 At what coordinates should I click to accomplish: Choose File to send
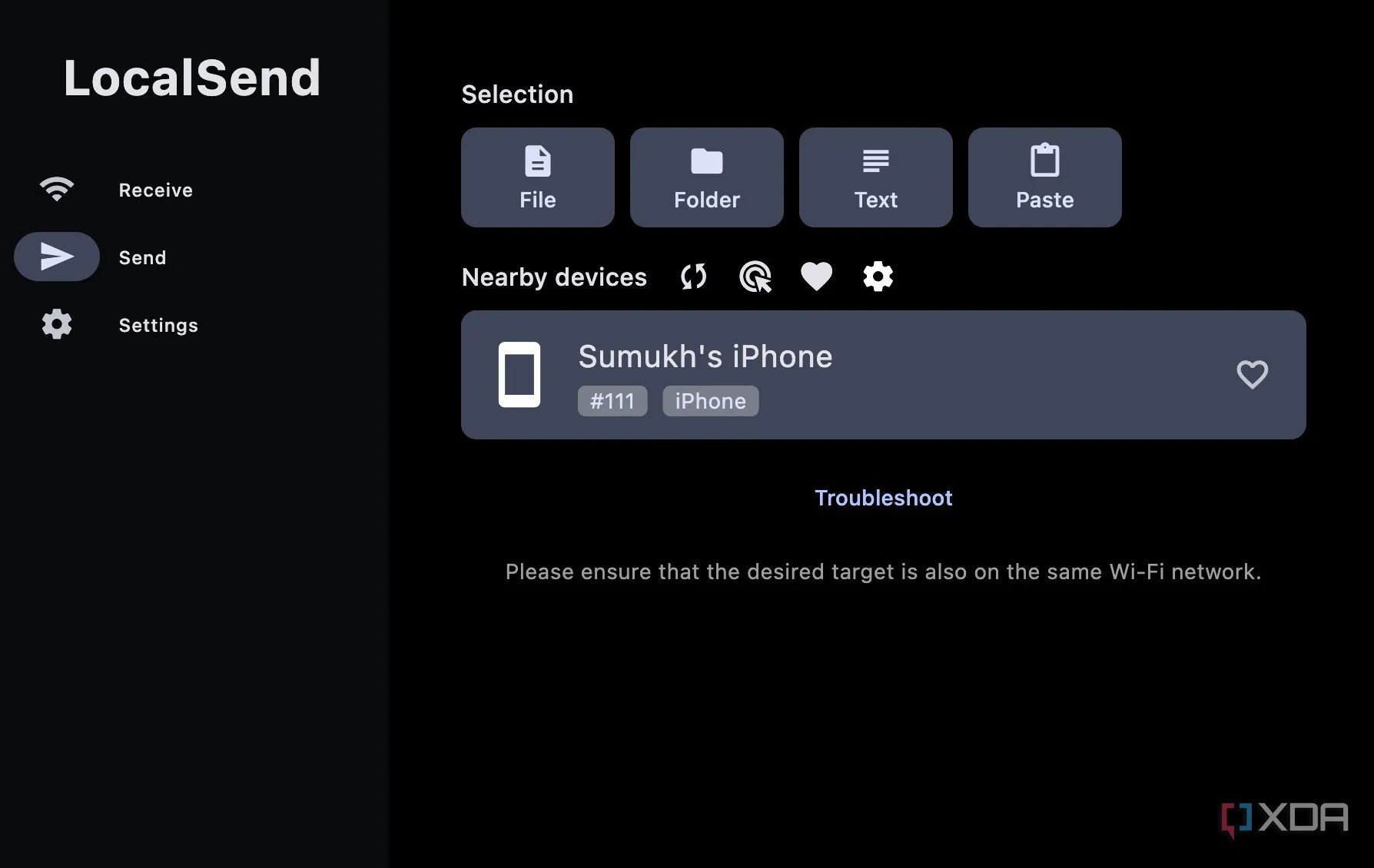(x=538, y=177)
